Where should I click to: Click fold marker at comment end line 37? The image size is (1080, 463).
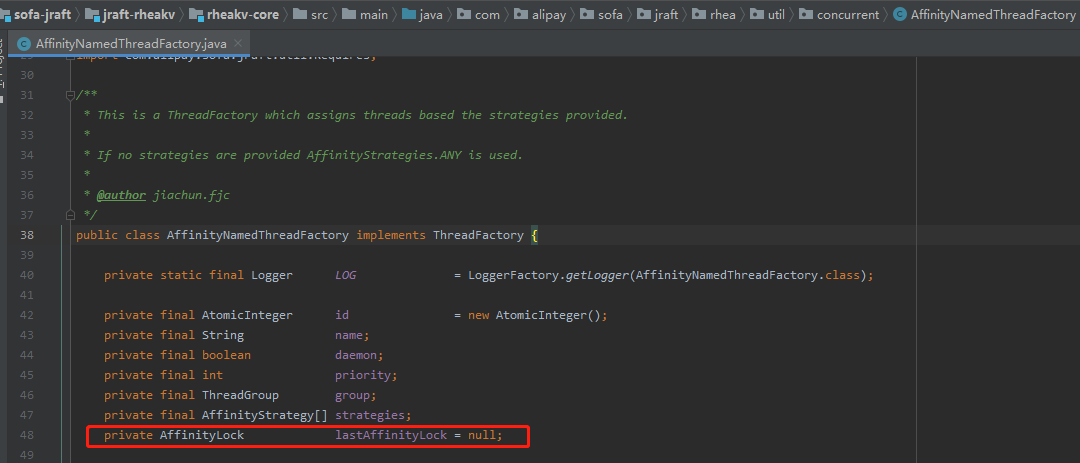[69, 215]
